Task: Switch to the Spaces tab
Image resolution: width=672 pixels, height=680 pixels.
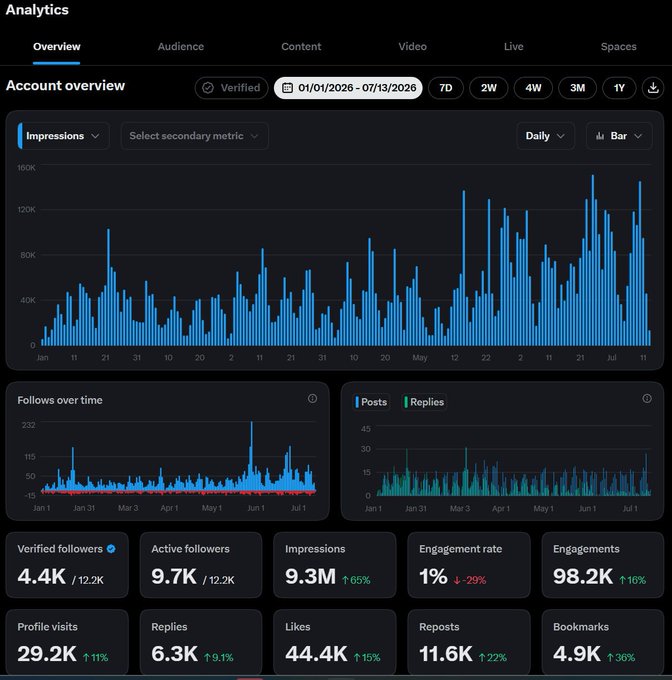Action: (x=619, y=47)
